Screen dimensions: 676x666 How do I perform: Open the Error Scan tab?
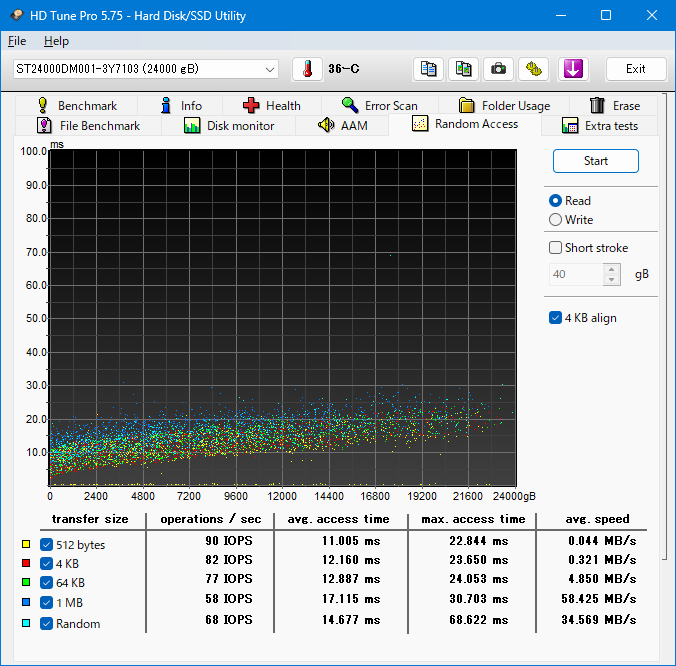pos(379,105)
